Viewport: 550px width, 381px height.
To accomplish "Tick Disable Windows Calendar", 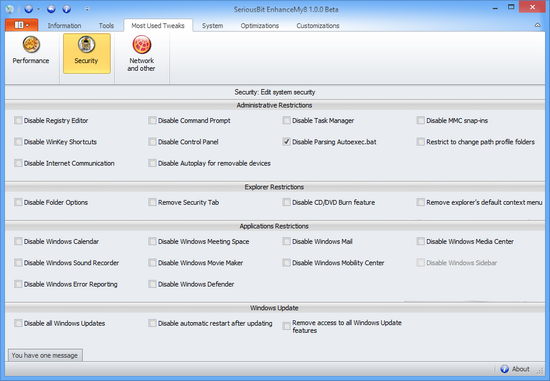I will [18, 241].
